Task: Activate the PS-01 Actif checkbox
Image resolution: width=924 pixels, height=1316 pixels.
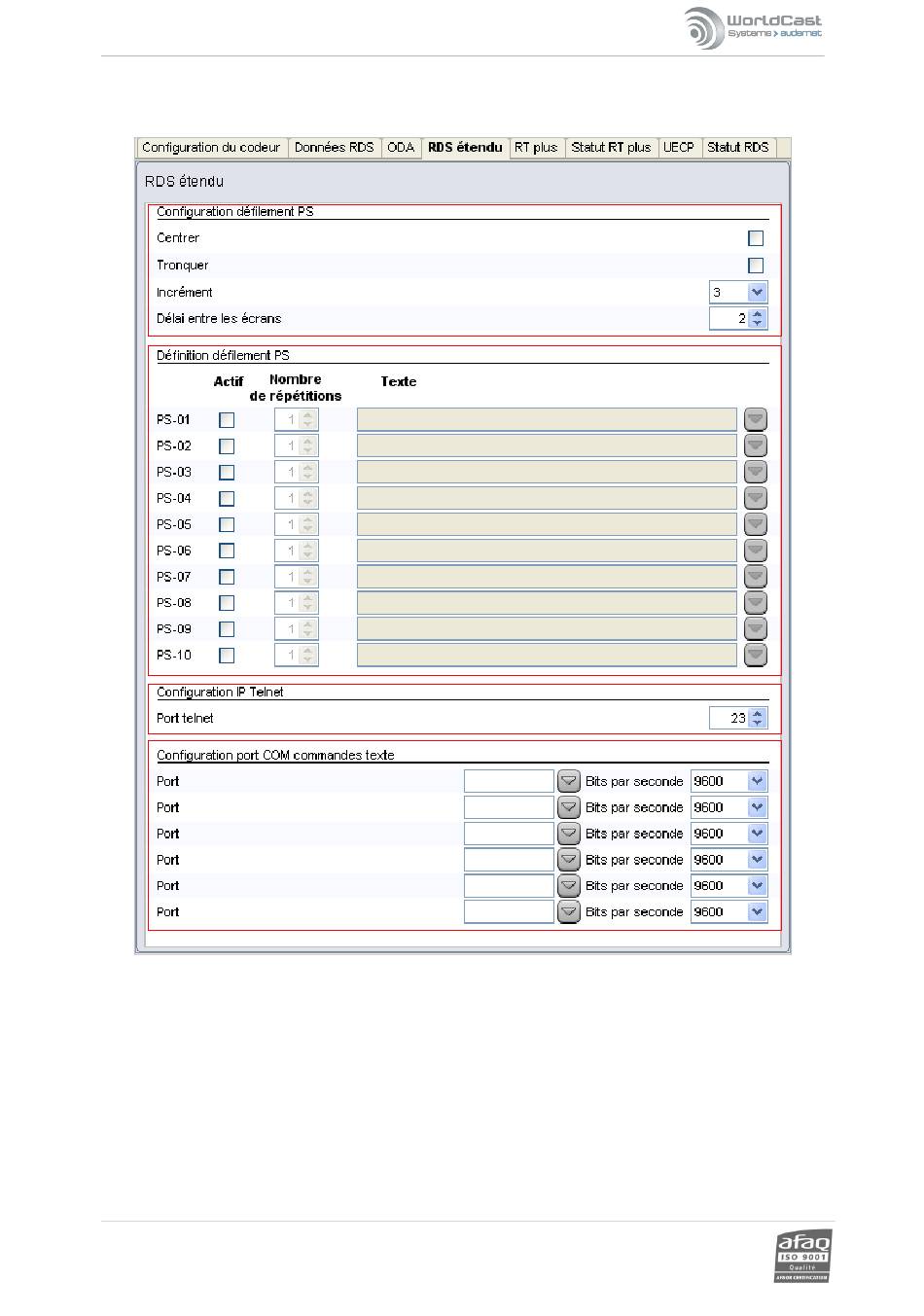Action: click(x=227, y=420)
